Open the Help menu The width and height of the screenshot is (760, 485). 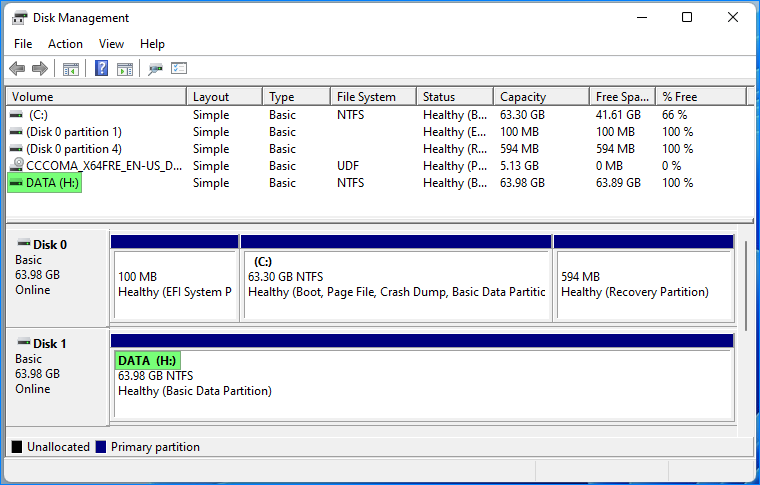pyautogui.click(x=152, y=44)
